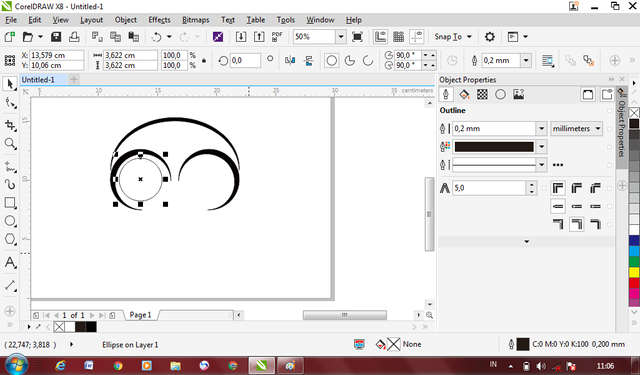
Task: Mirror the object horizontally
Action: (290, 61)
